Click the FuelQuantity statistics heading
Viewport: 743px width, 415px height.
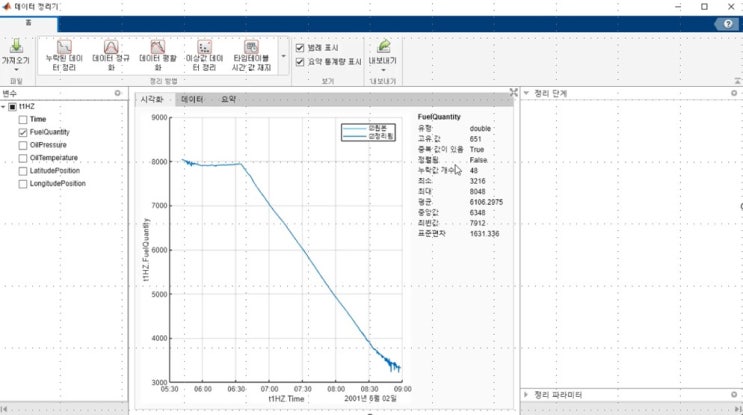pyautogui.click(x=439, y=117)
